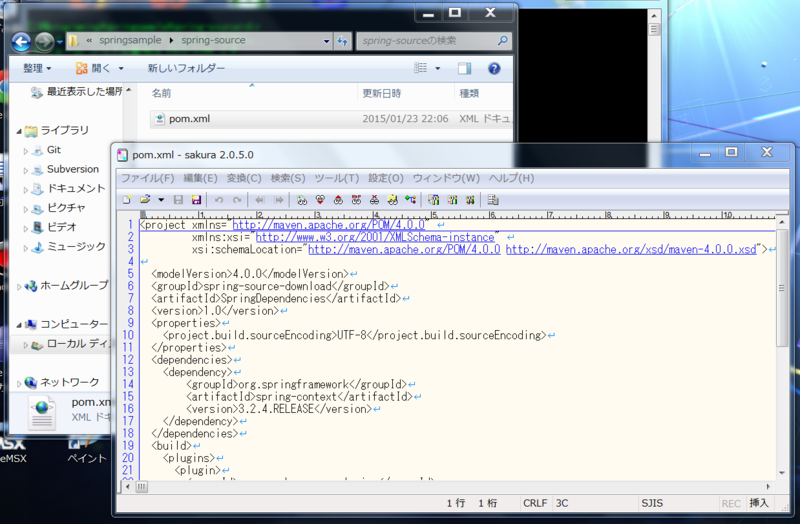Viewport: 800px width, 524px height.
Task: Click the sakura vertical scrollbar thumb
Action: 782,288
